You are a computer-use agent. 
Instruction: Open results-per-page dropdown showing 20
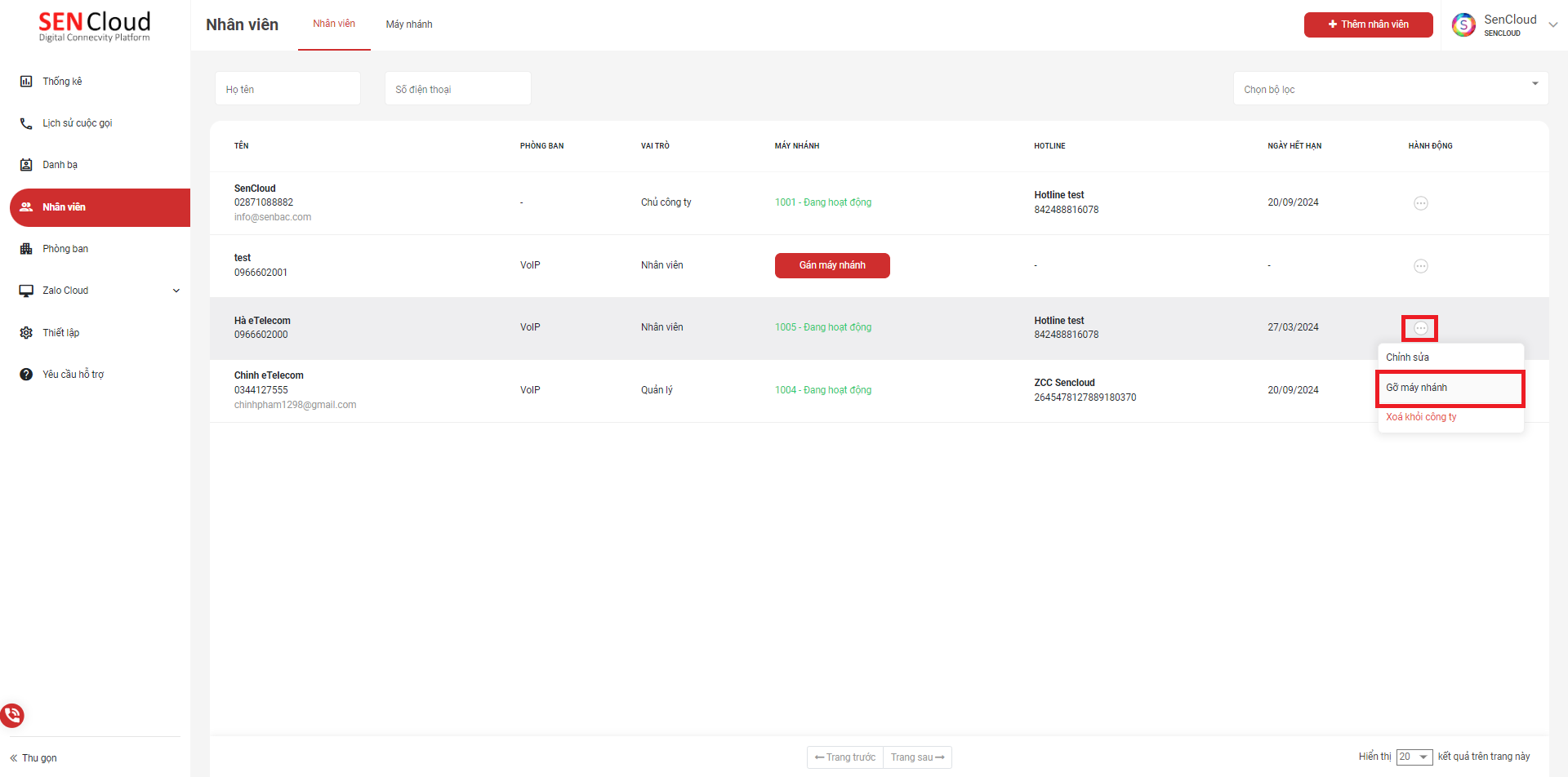click(x=1414, y=757)
